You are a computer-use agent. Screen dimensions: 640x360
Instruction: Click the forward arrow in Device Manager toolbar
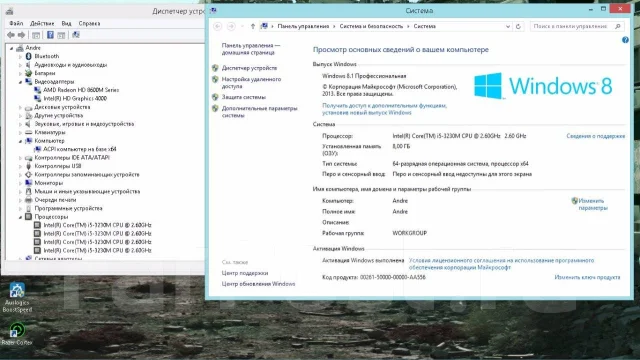click(x=21, y=35)
